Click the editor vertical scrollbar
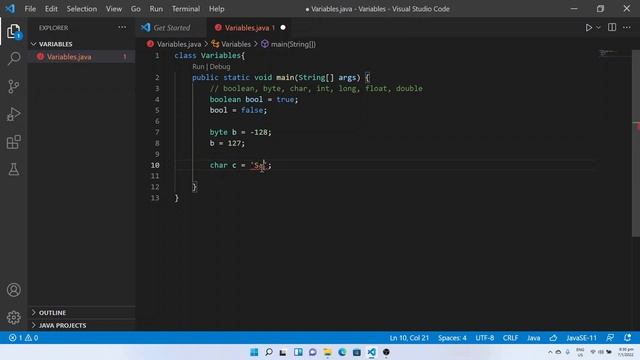Screen dimensions: 640x360 coord(636,143)
